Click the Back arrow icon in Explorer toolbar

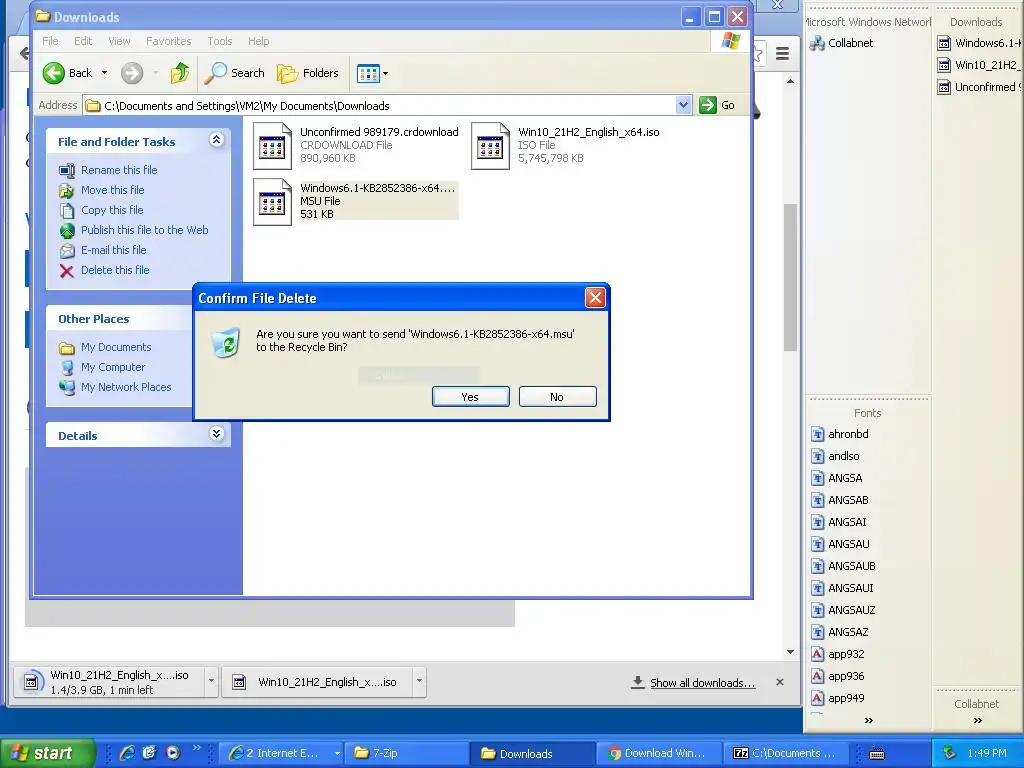(x=54, y=73)
